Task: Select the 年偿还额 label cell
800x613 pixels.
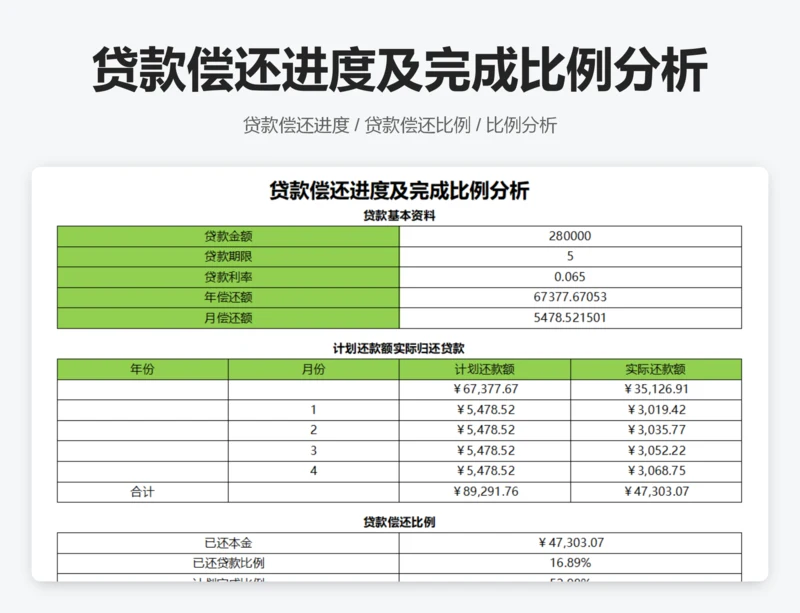Action: (228, 298)
